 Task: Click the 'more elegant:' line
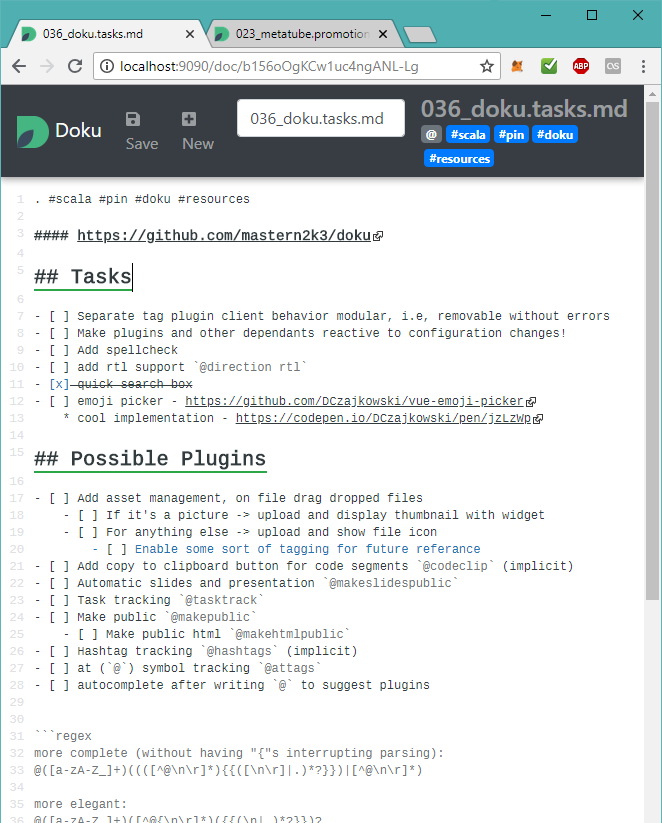(80, 804)
